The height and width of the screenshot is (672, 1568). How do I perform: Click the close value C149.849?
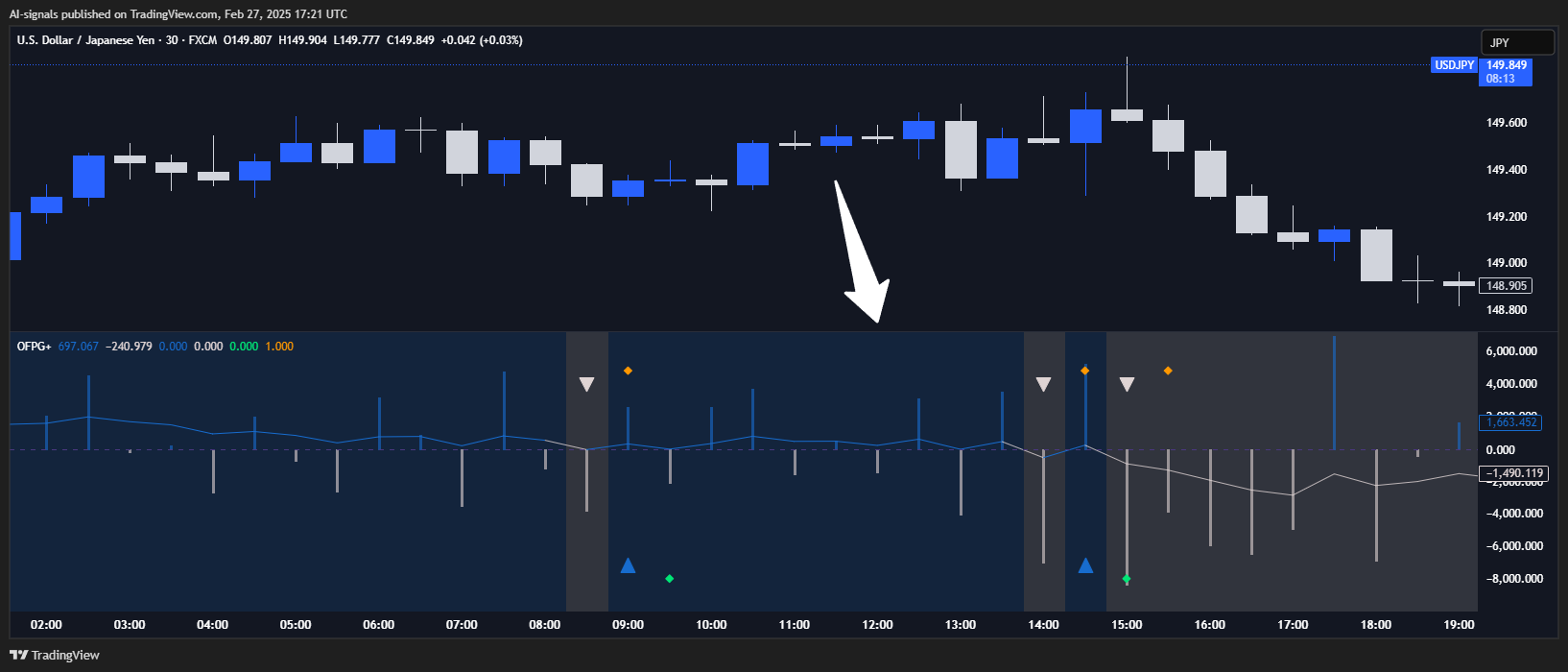411,40
